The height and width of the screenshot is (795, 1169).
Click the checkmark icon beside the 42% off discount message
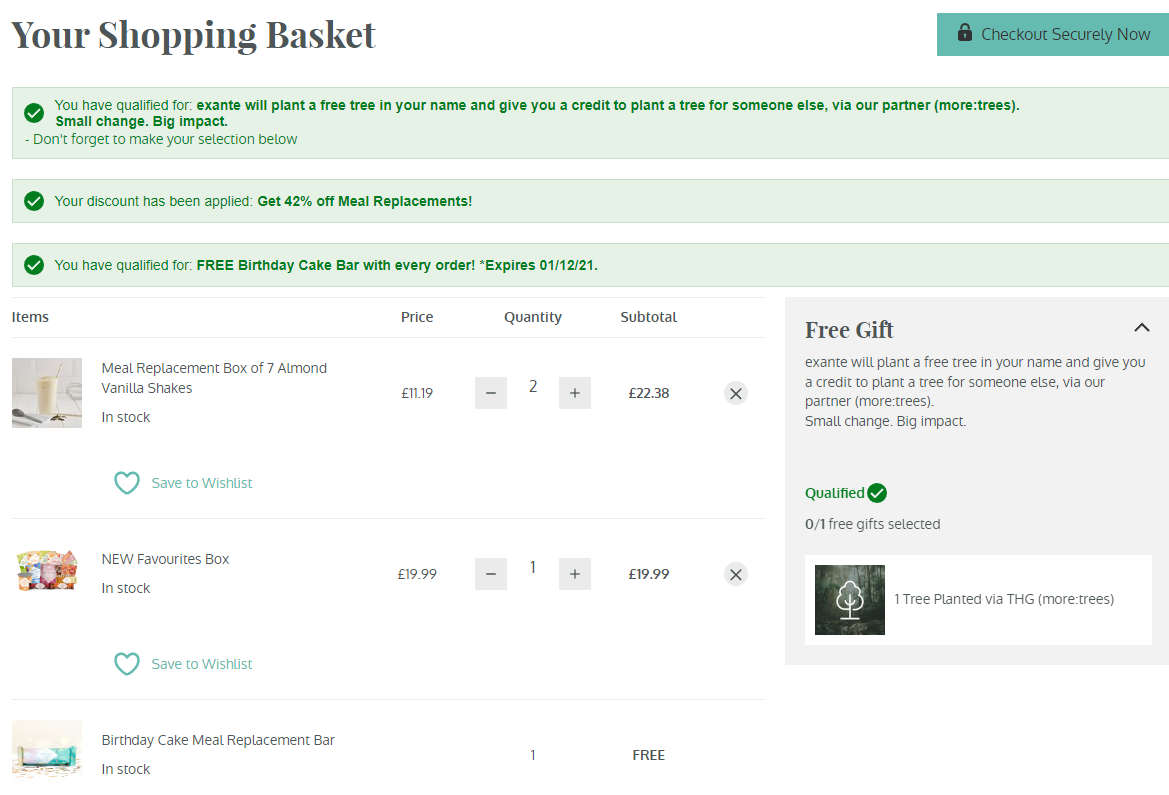point(34,201)
